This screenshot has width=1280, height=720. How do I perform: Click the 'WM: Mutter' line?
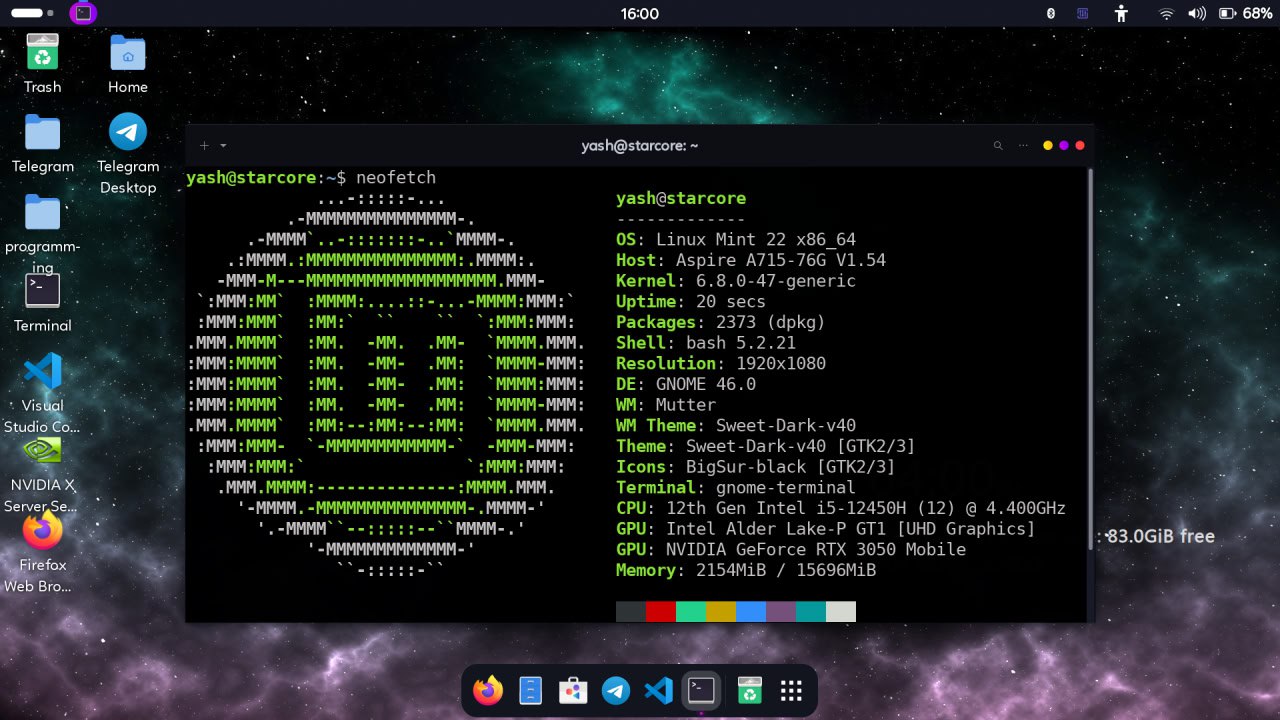coord(666,405)
